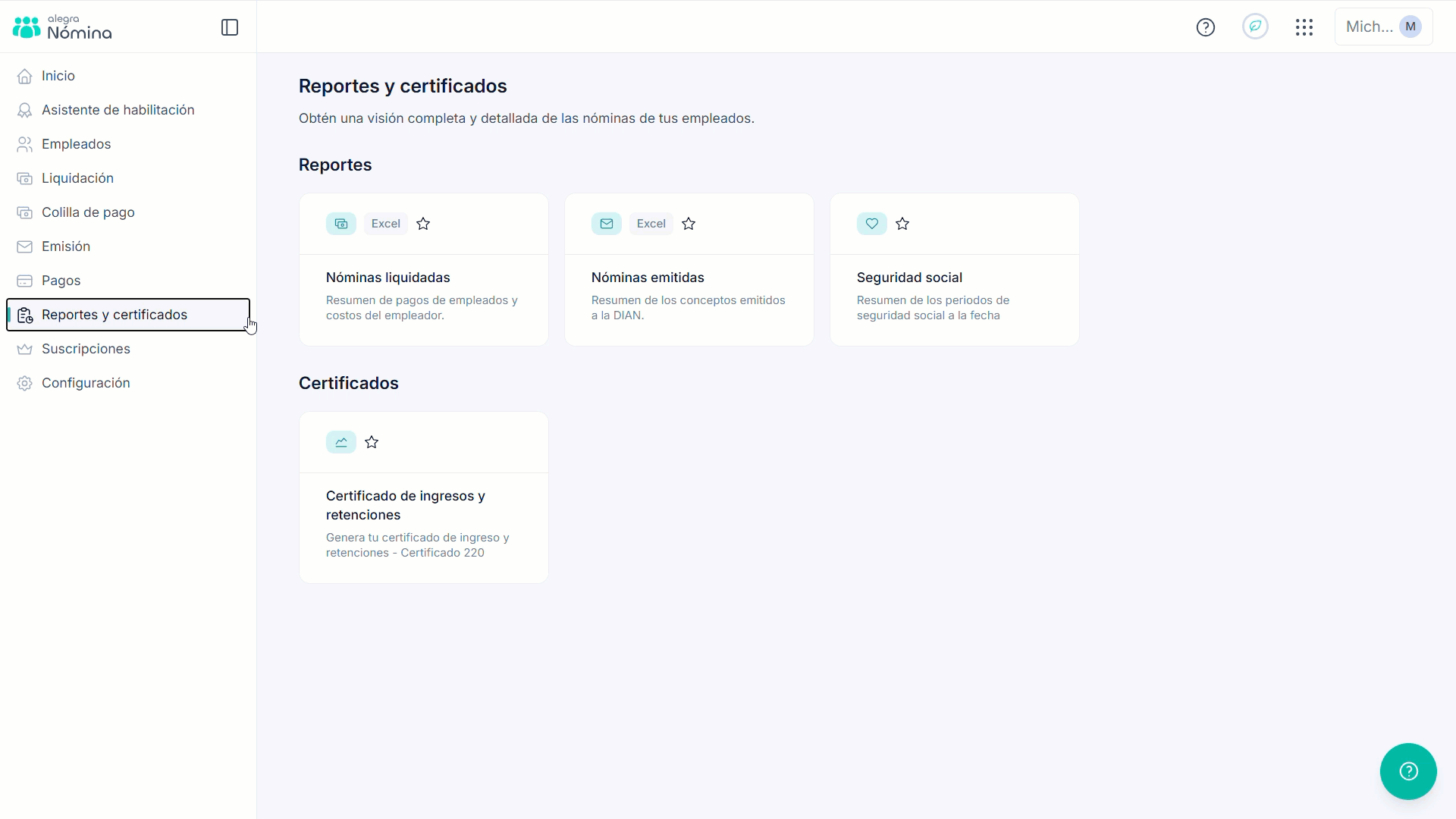Go to Emisión
This screenshot has width=1456, height=819.
[128, 246]
